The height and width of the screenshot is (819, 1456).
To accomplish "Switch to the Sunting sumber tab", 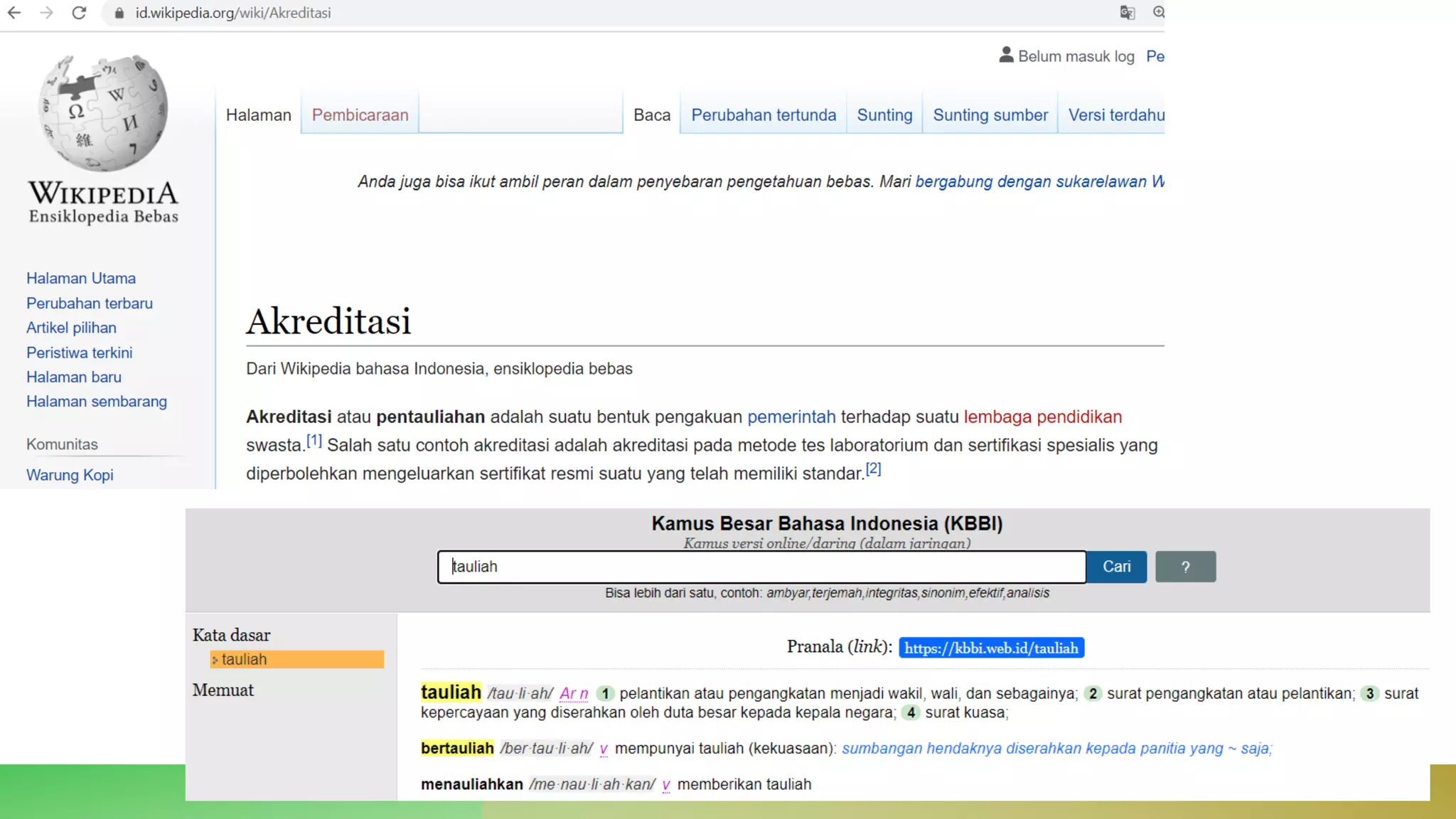I will pos(990,115).
